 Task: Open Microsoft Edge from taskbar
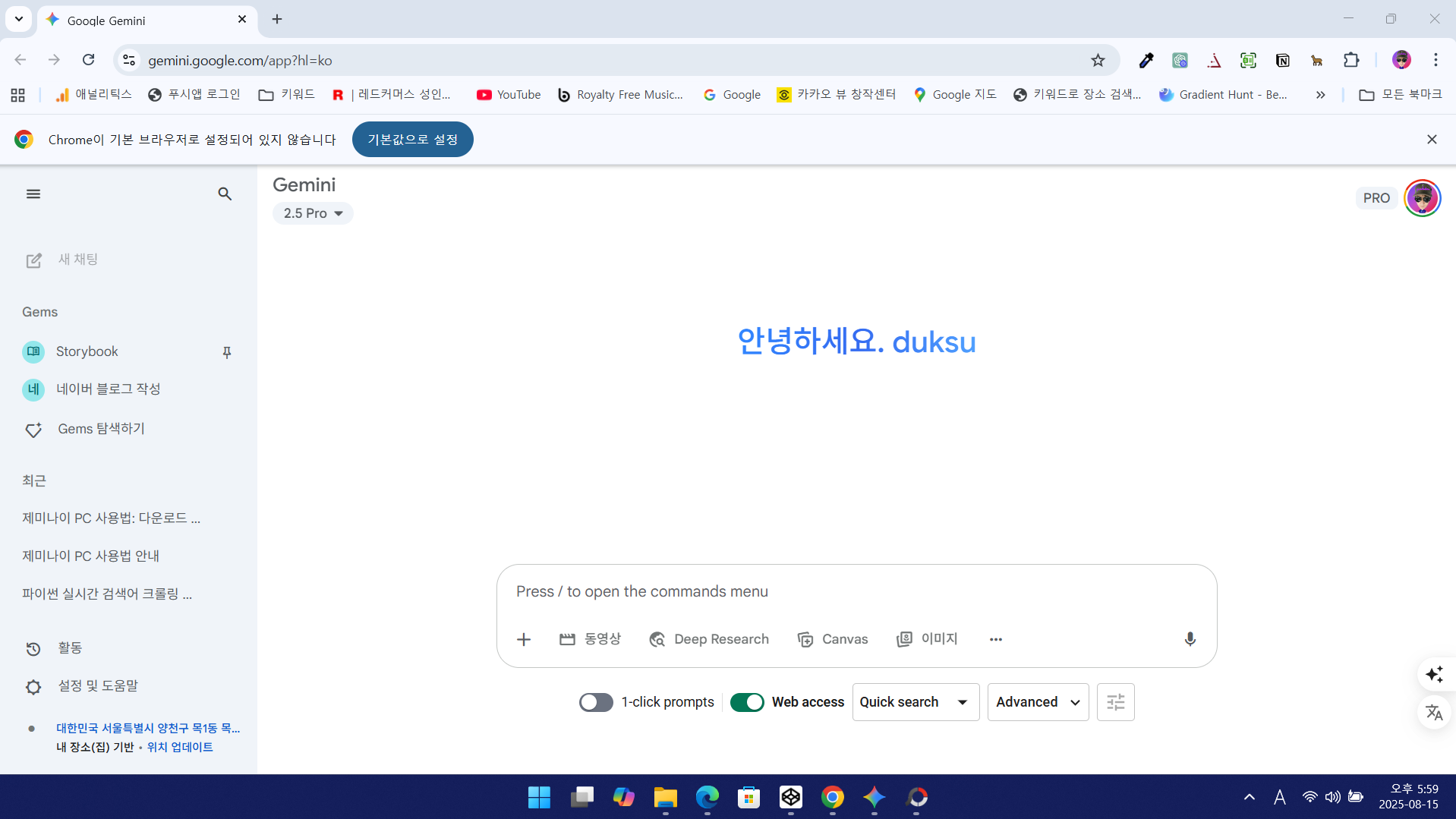click(x=707, y=797)
